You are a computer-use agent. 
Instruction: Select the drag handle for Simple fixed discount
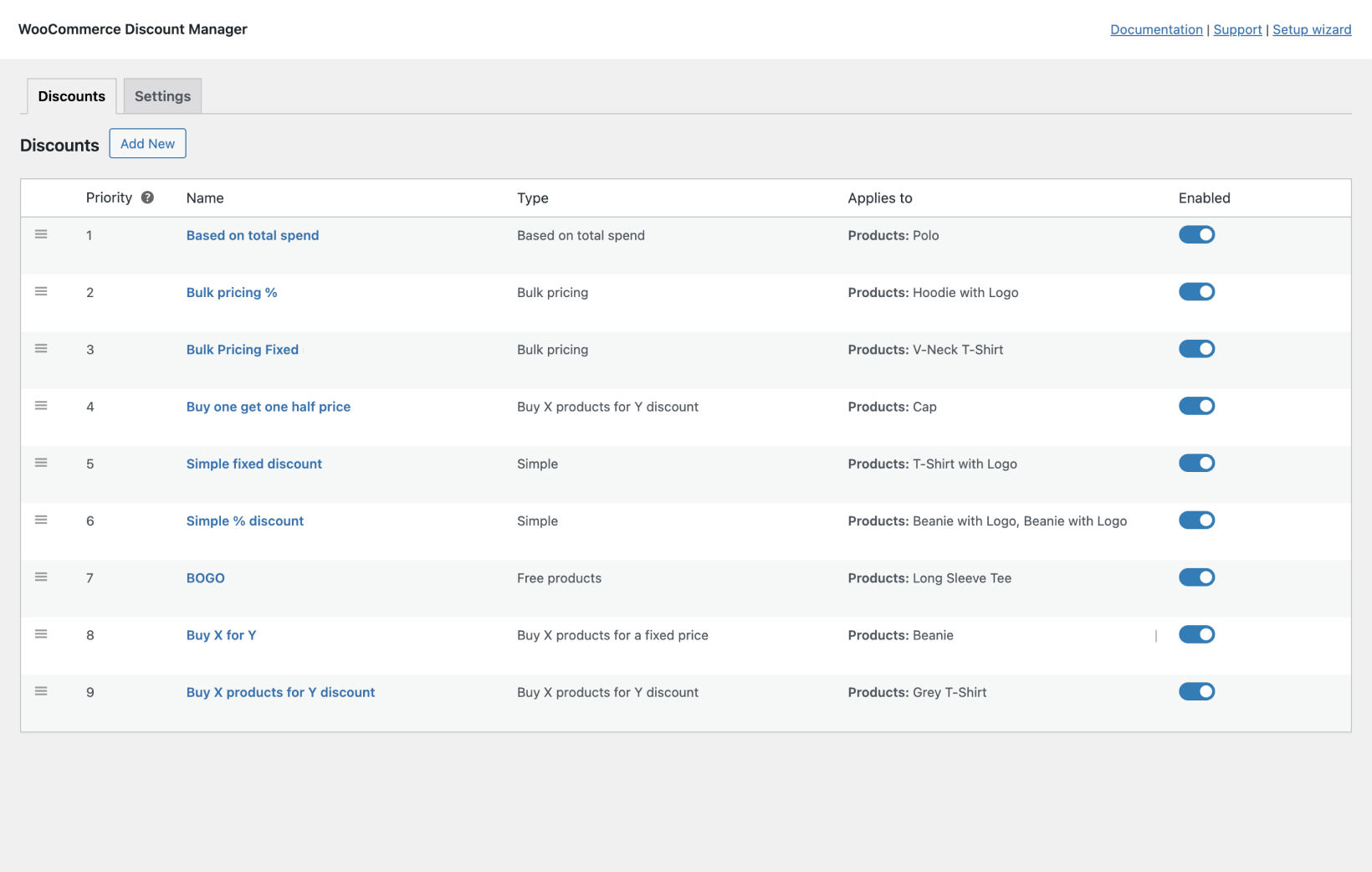[x=41, y=462]
